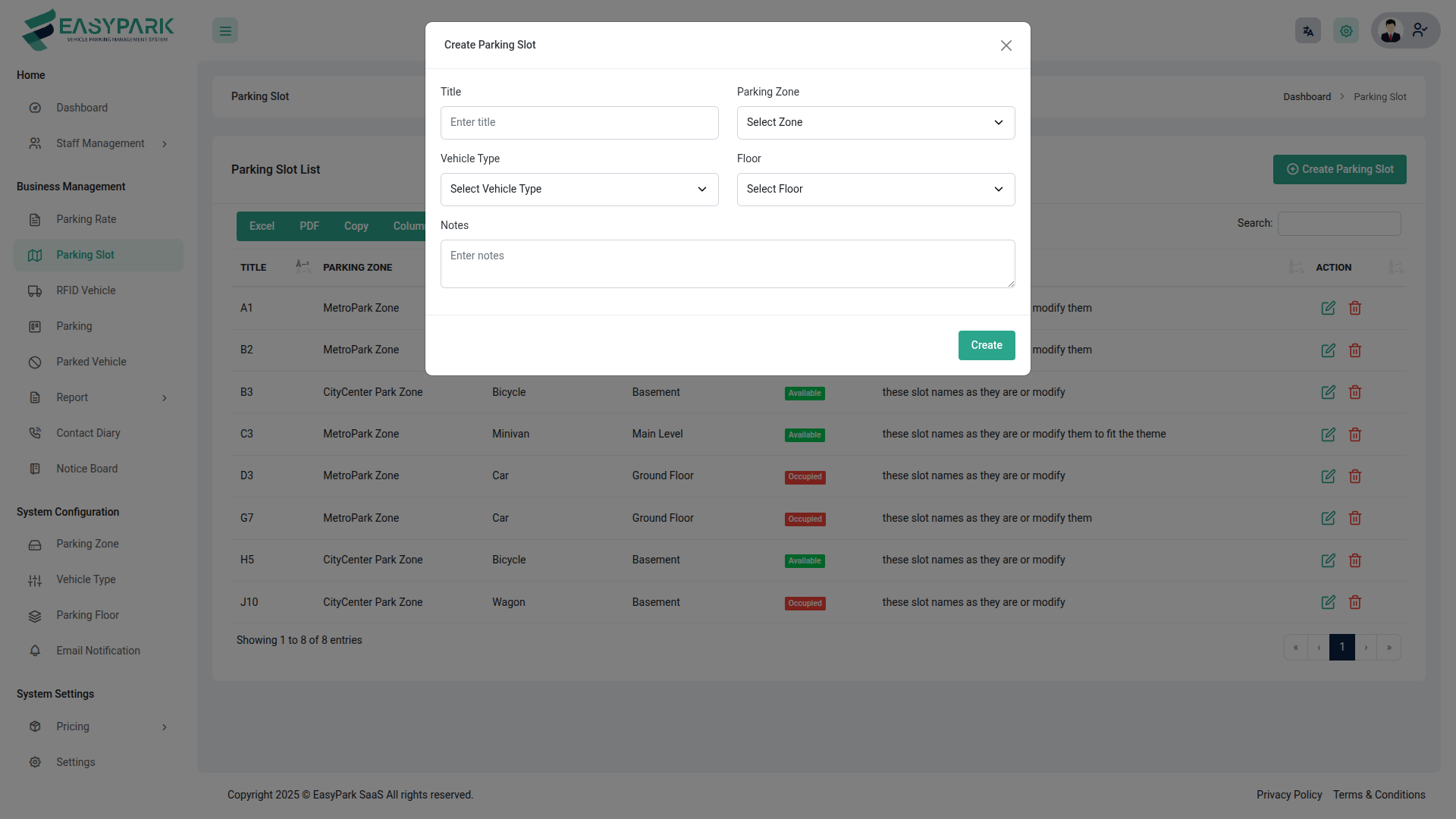Toggle the sidebar hamburger menu
The width and height of the screenshot is (1456, 819).
225,30
